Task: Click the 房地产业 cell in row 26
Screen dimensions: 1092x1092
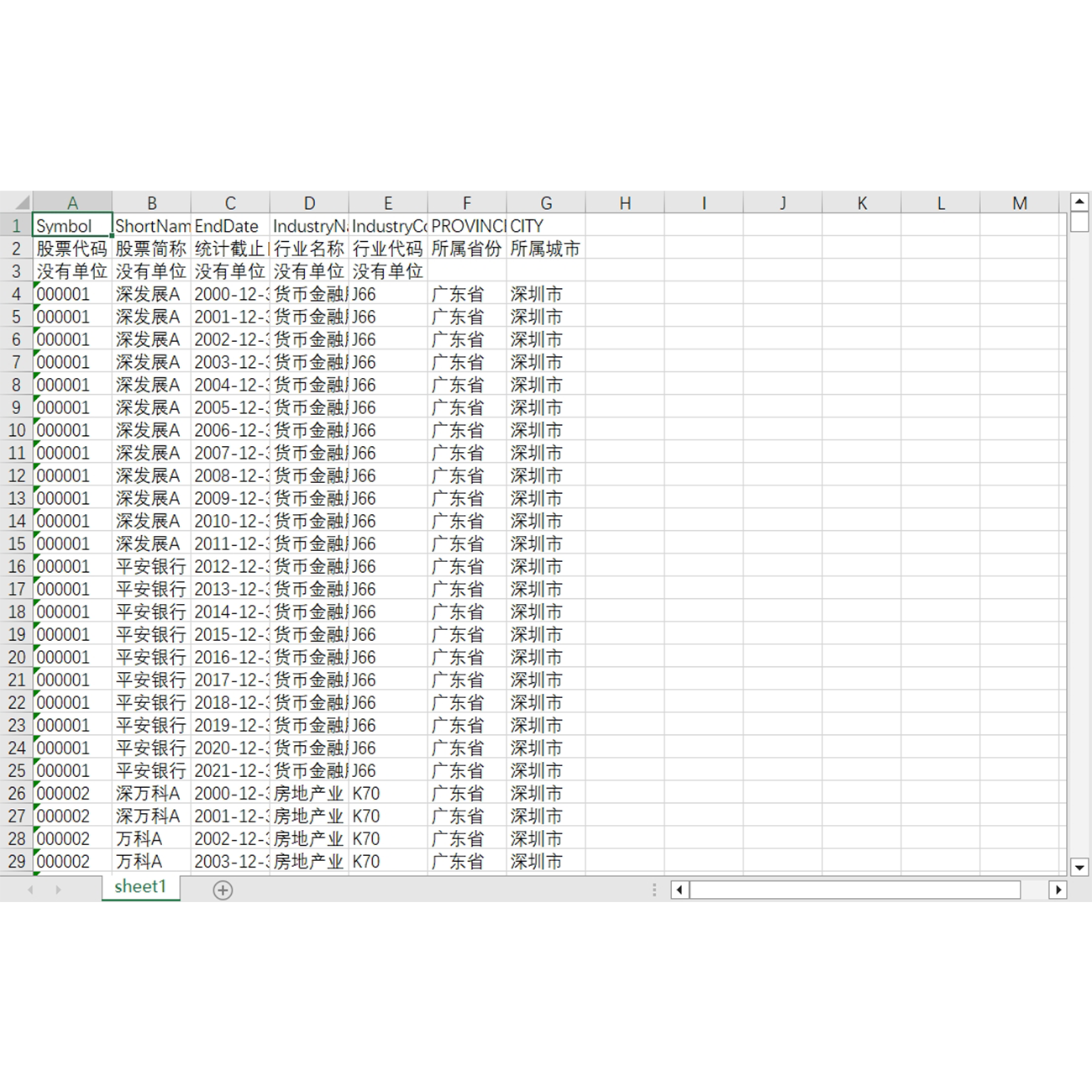Action: point(309,793)
